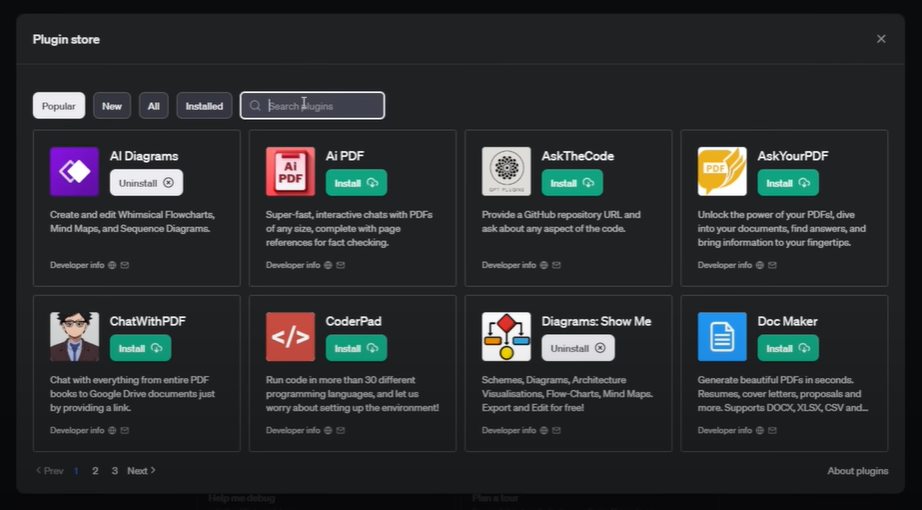The width and height of the screenshot is (922, 510).
Task: Open CoderPad developer website globe icon
Action: (x=328, y=431)
